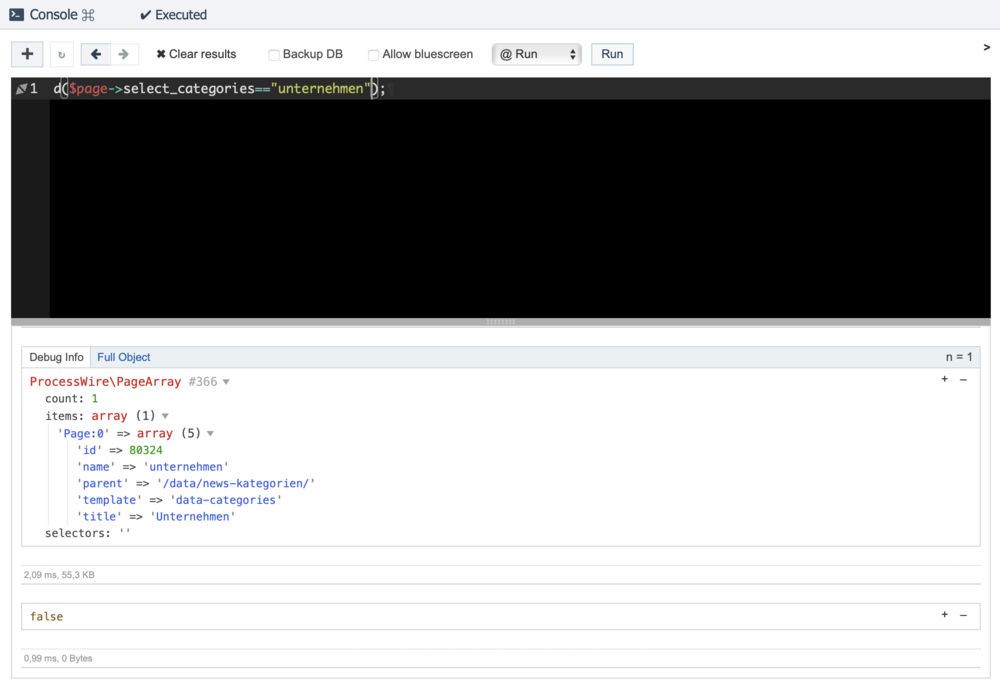The image size is (1000, 685).
Task: Collapse the items array node
Action: [165, 416]
